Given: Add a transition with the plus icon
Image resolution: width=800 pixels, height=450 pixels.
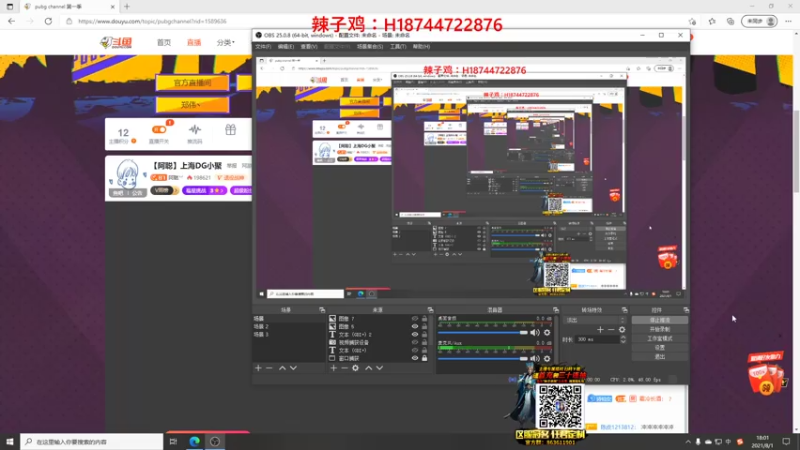Looking at the screenshot, I should click(x=600, y=330).
